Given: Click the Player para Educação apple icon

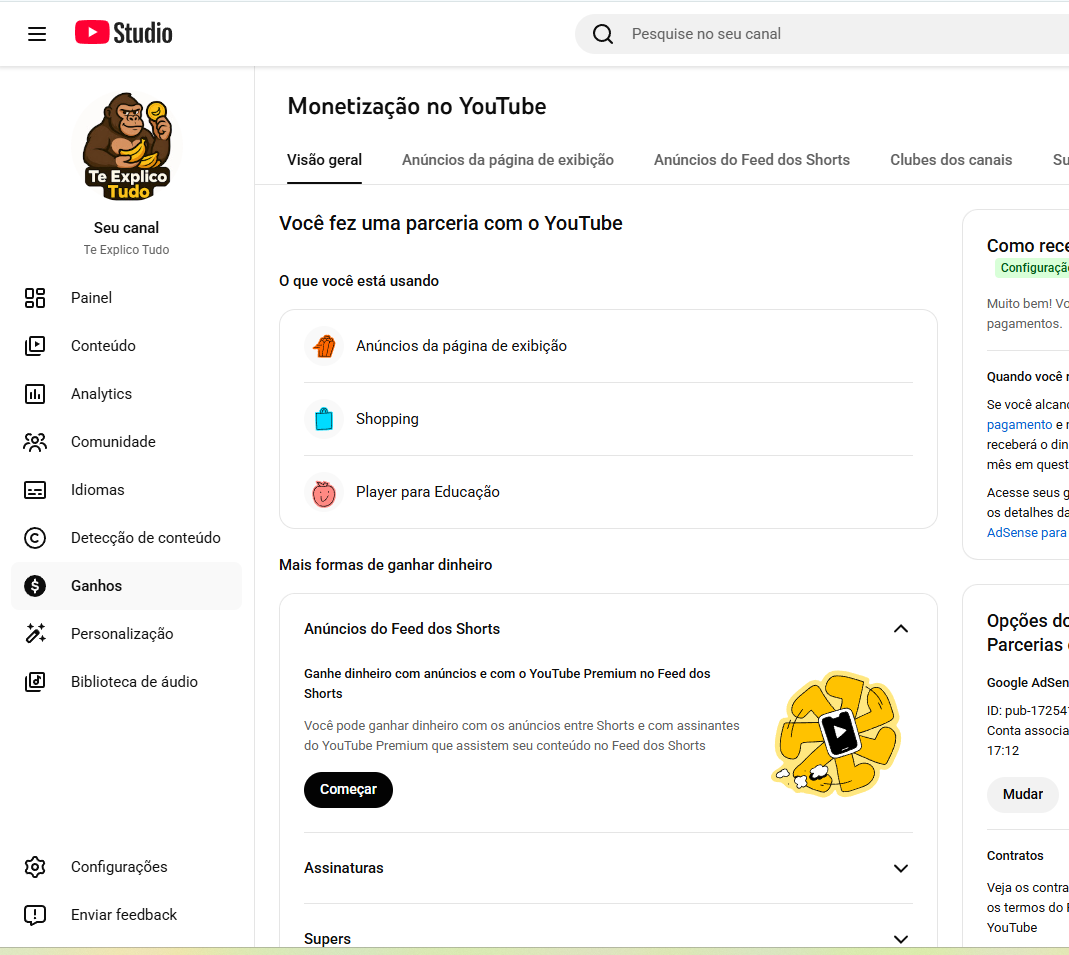Looking at the screenshot, I should 324,492.
